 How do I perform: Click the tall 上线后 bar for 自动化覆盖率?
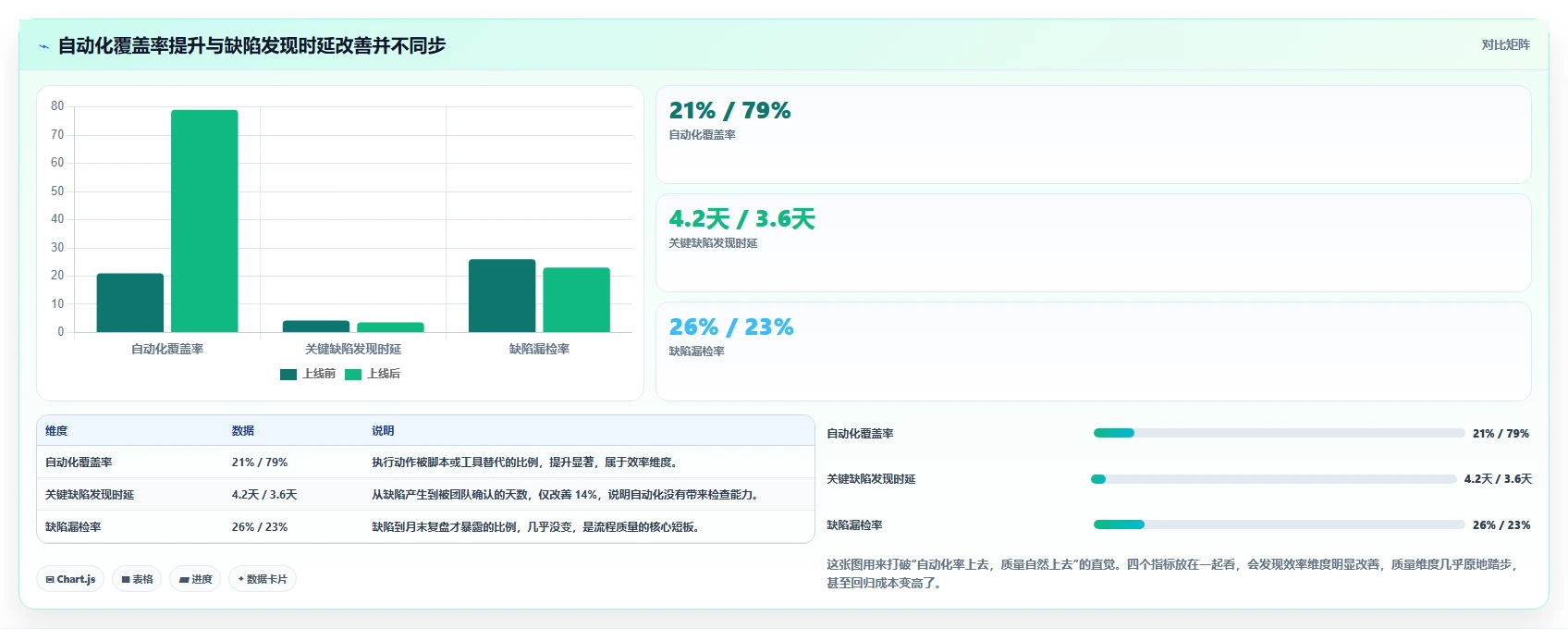204,221
